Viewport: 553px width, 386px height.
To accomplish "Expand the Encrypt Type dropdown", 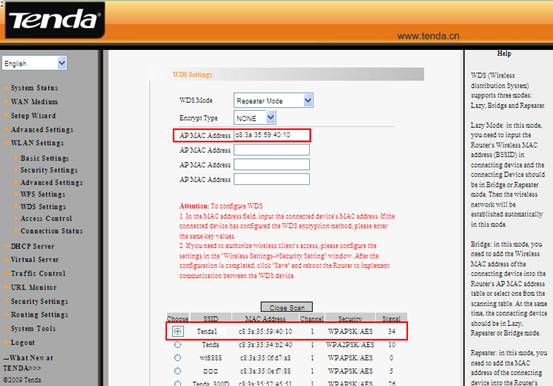I will [254, 118].
